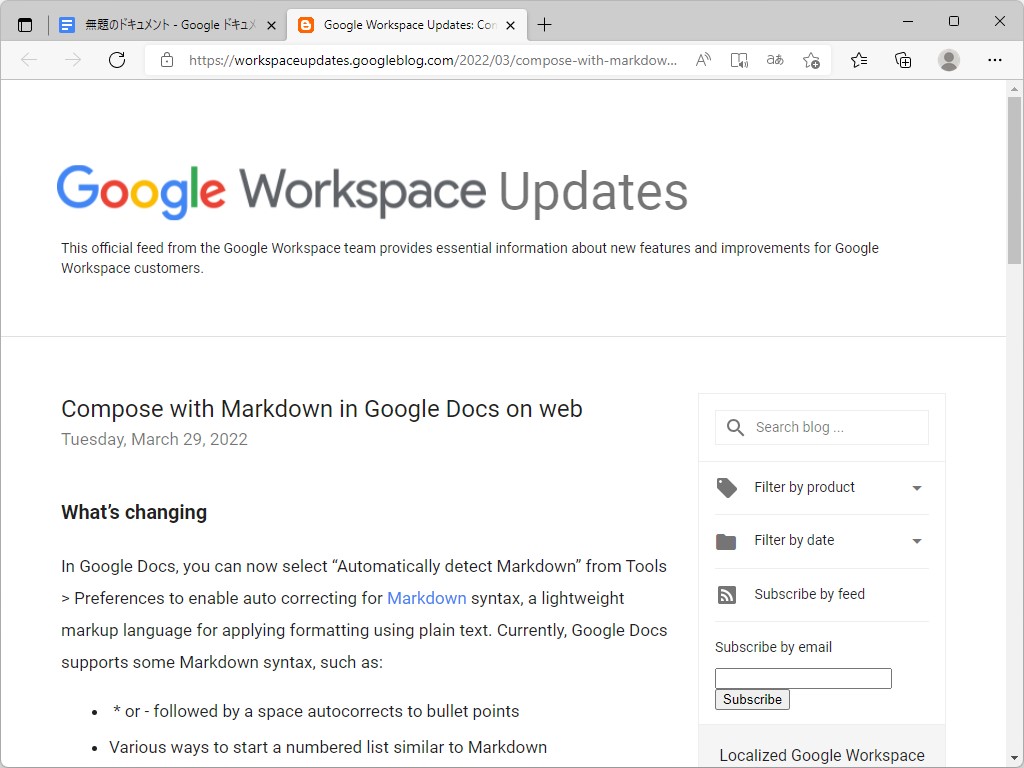Open the Settings and more menu
1024x768 pixels.
(996, 60)
